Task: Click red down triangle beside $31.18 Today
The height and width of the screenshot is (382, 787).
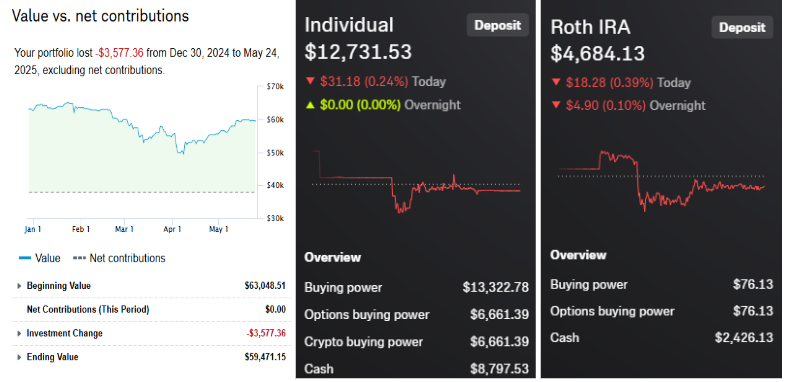Action: pos(310,81)
